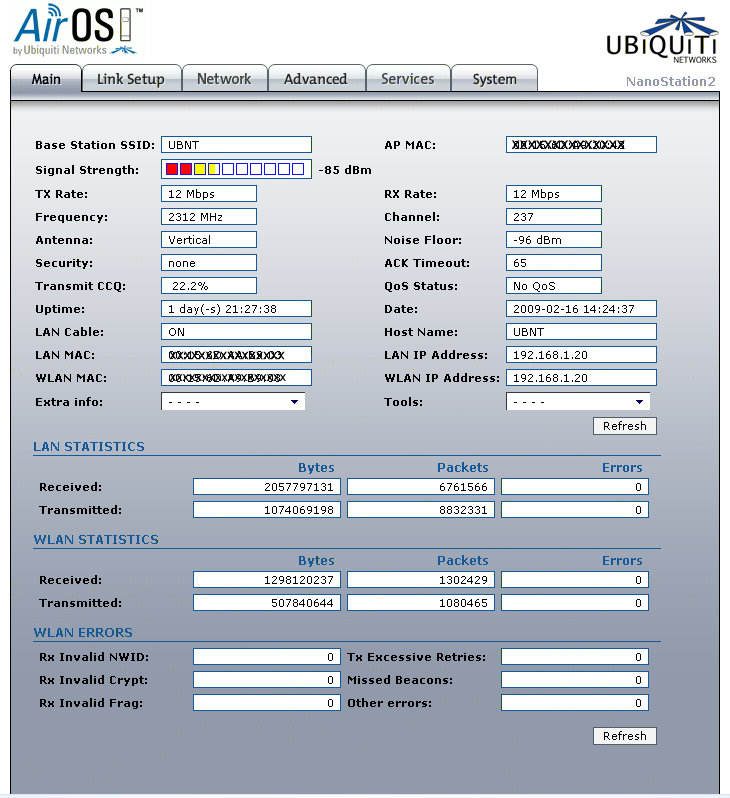Click the QoS Status field
730x798 pixels.
[554, 286]
